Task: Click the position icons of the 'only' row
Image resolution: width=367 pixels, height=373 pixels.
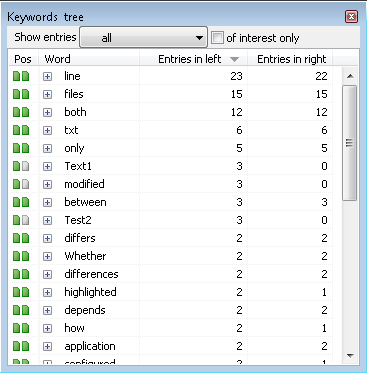Action: pyautogui.click(x=21, y=148)
